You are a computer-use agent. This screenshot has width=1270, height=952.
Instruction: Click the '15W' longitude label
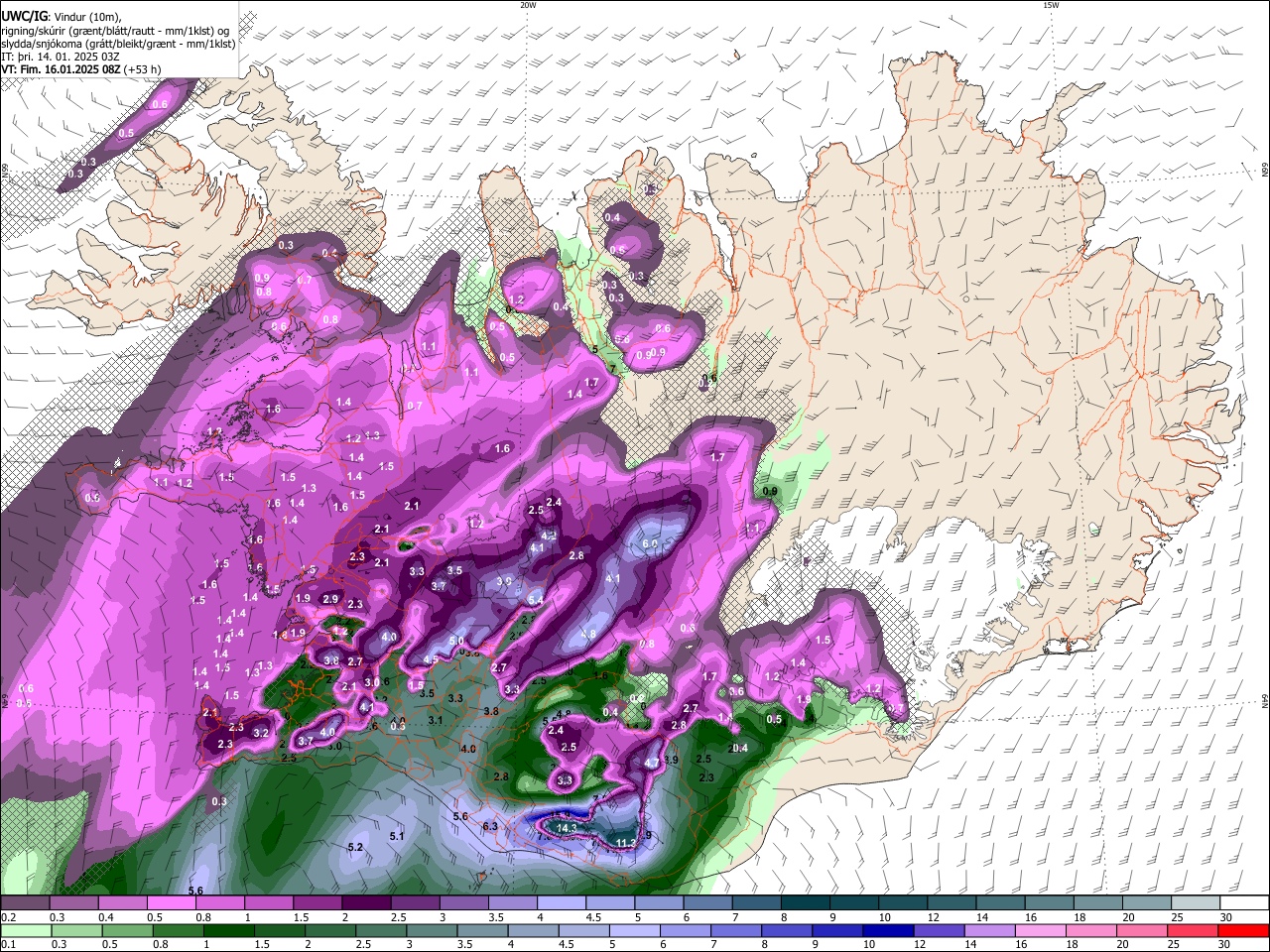coord(1050,5)
